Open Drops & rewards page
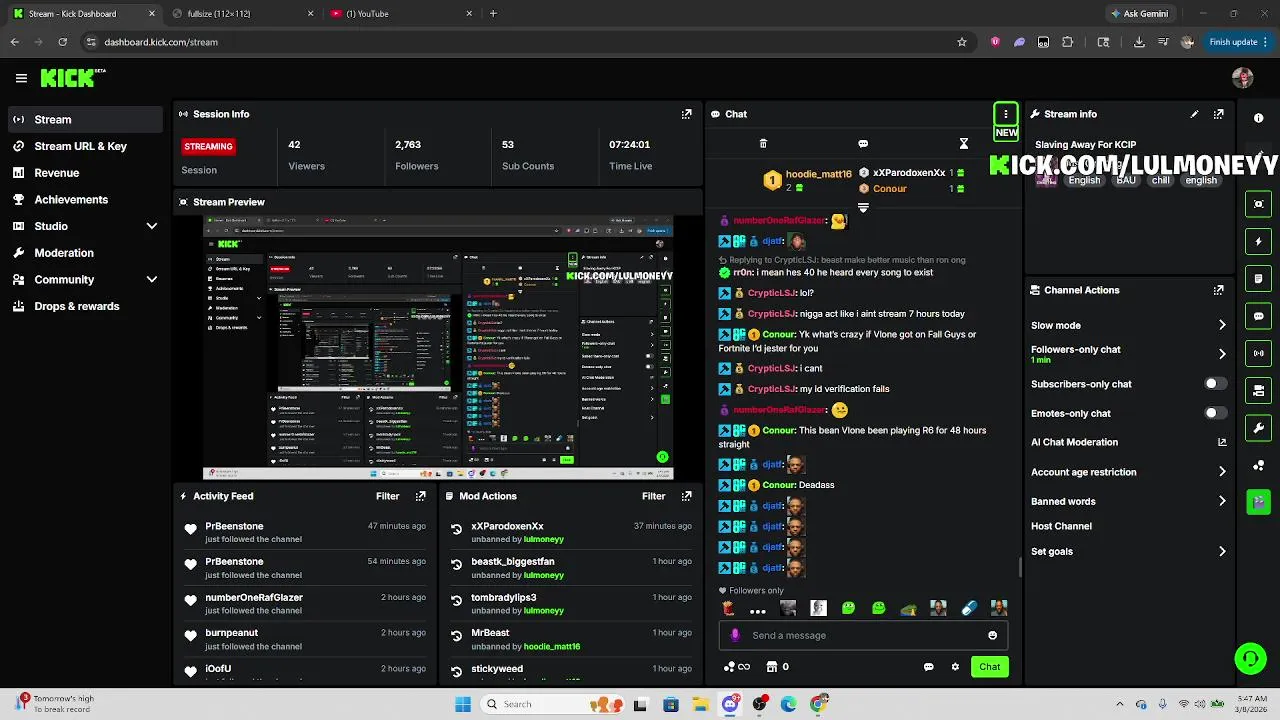1280x720 pixels. point(84,306)
